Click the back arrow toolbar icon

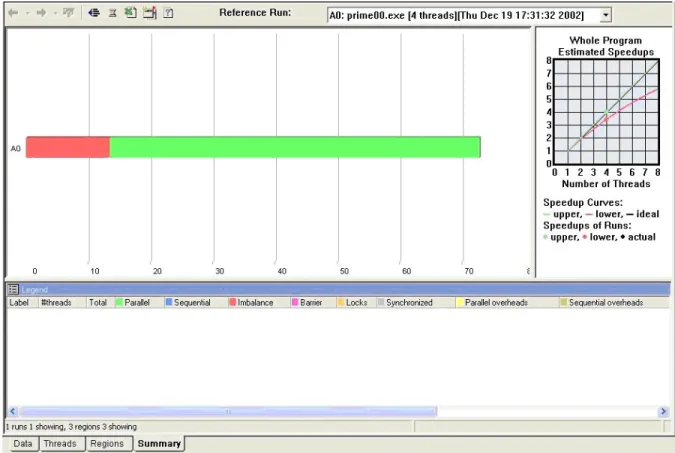[x=13, y=13]
